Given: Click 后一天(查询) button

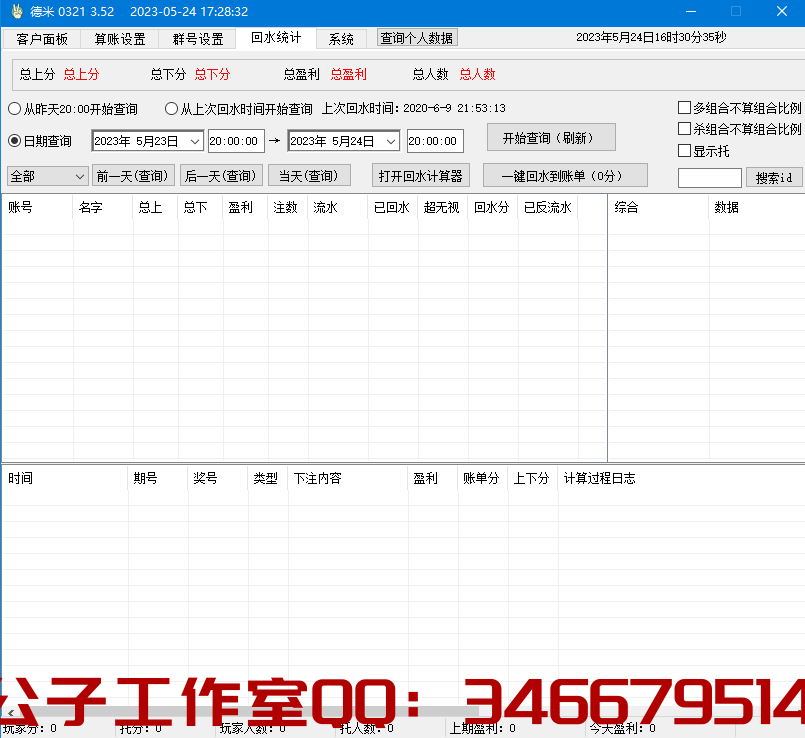Looking at the screenshot, I should tap(221, 176).
